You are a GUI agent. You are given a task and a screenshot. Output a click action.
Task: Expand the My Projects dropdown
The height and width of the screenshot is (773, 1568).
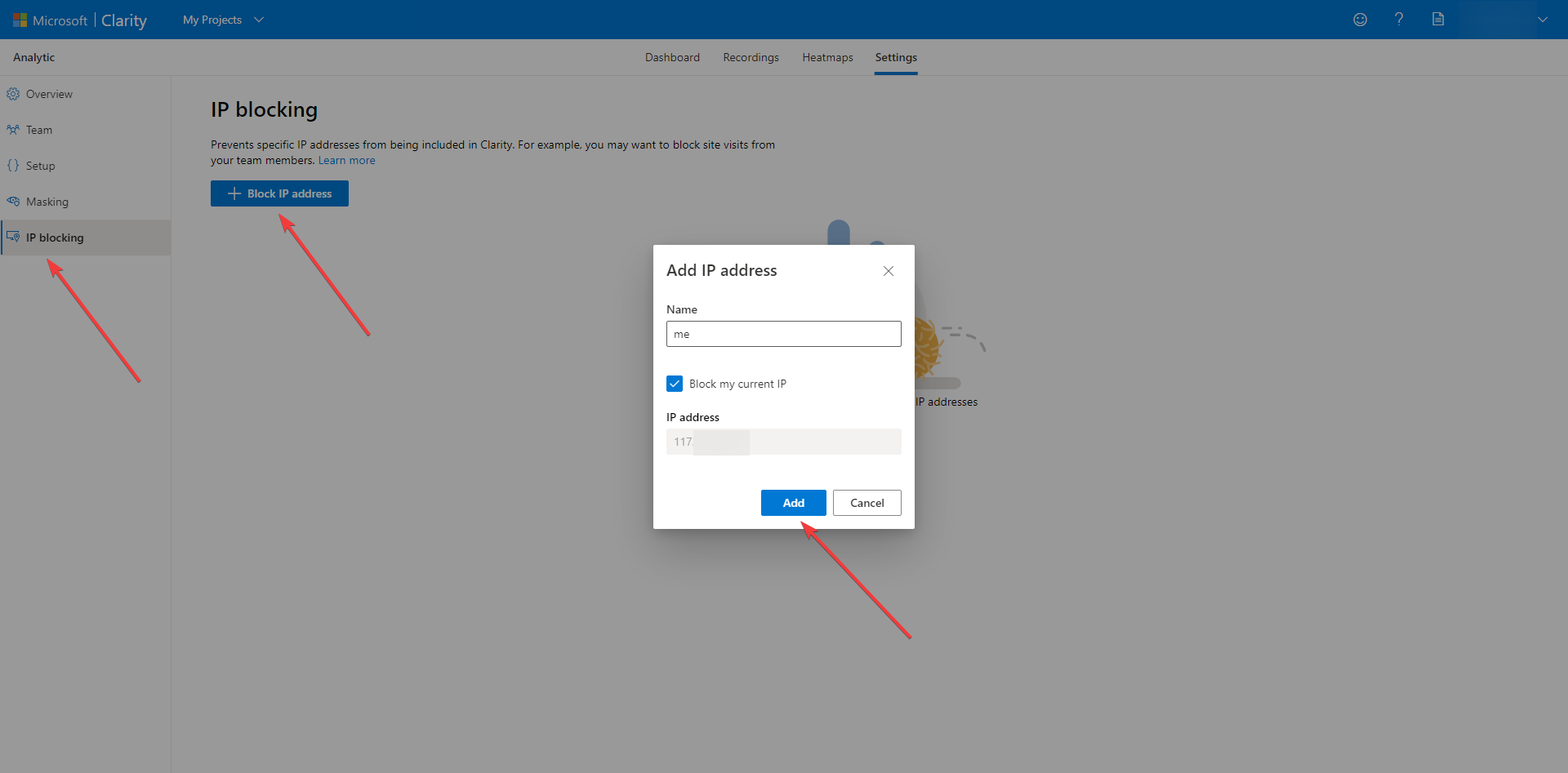click(x=222, y=19)
